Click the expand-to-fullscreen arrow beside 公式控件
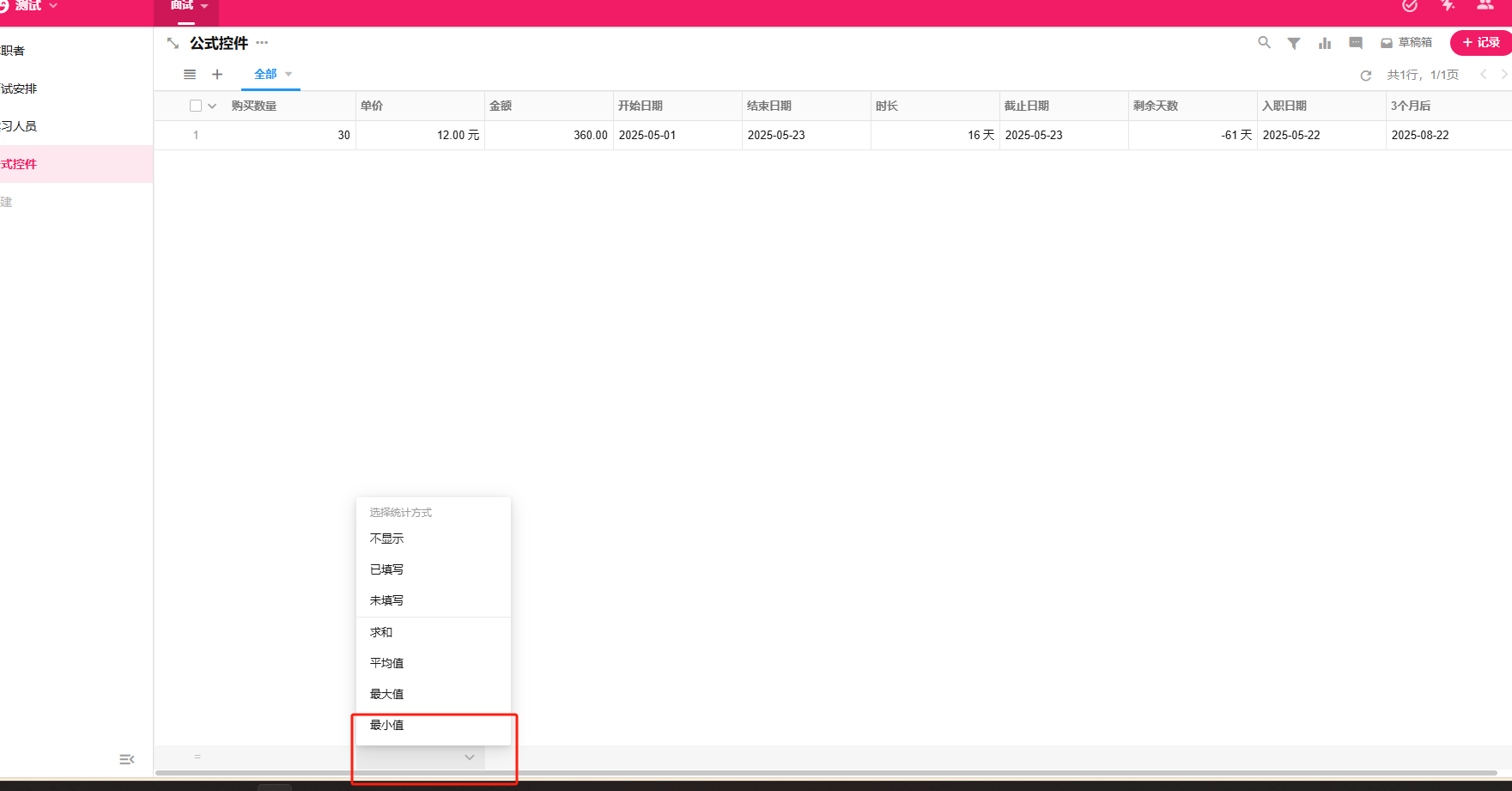 (173, 43)
